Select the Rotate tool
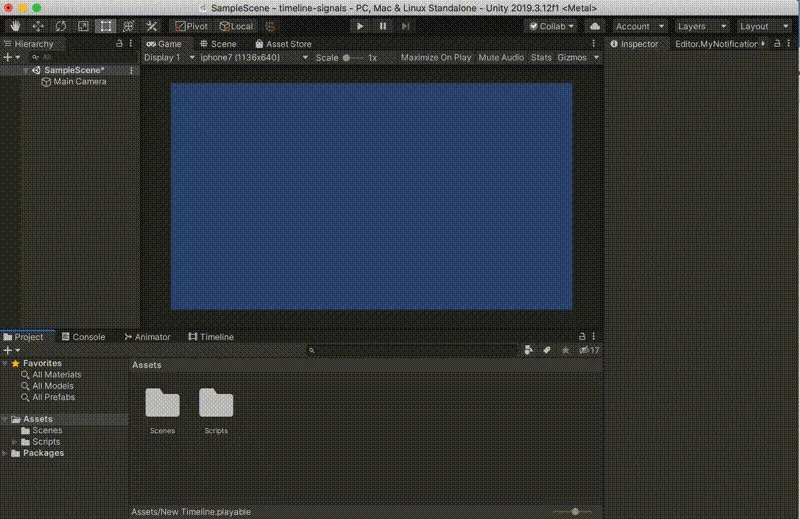This screenshot has width=800, height=519. click(x=61, y=26)
